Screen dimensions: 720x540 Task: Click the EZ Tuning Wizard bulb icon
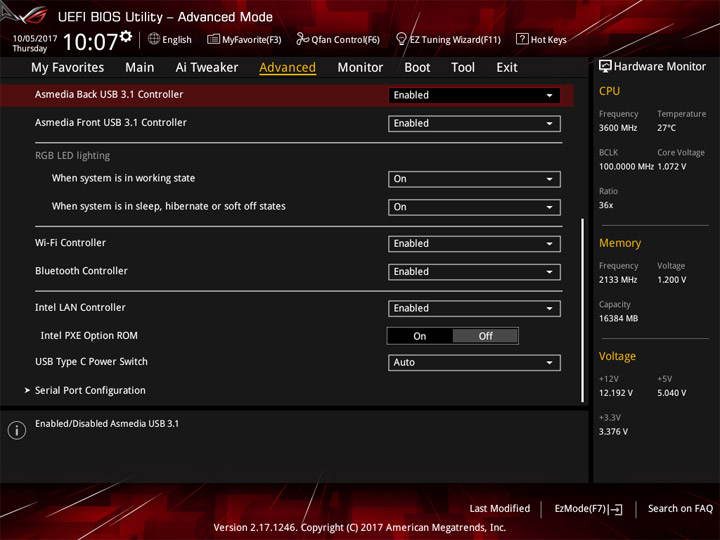tap(401, 39)
